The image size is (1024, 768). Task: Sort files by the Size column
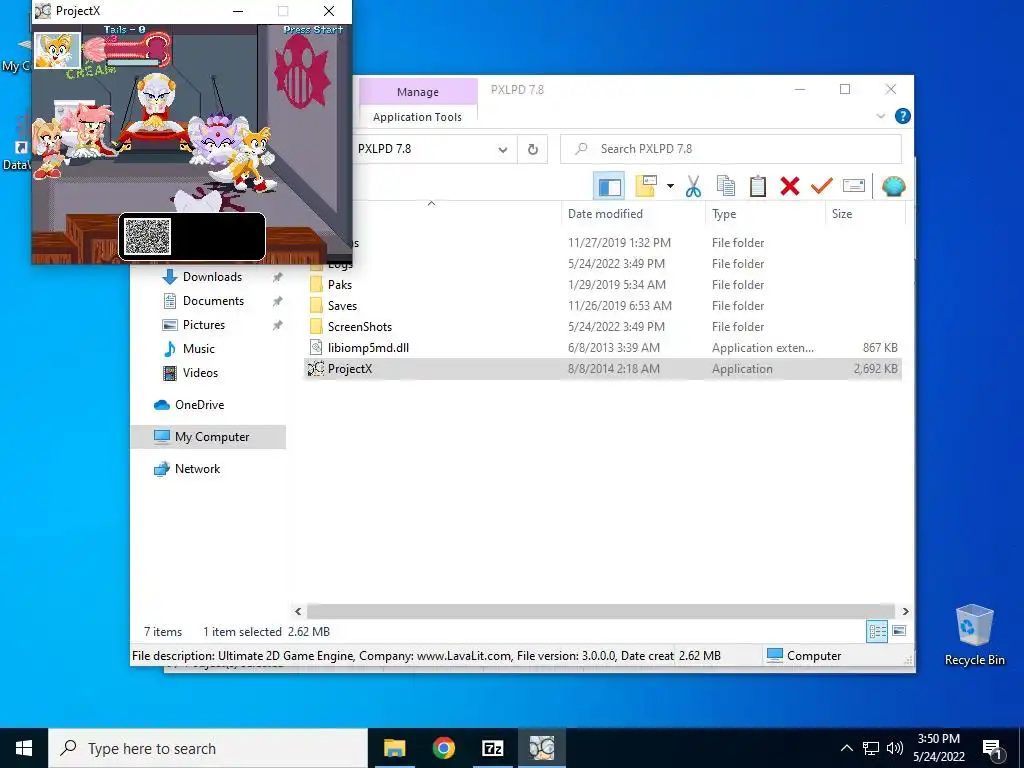(x=865, y=214)
